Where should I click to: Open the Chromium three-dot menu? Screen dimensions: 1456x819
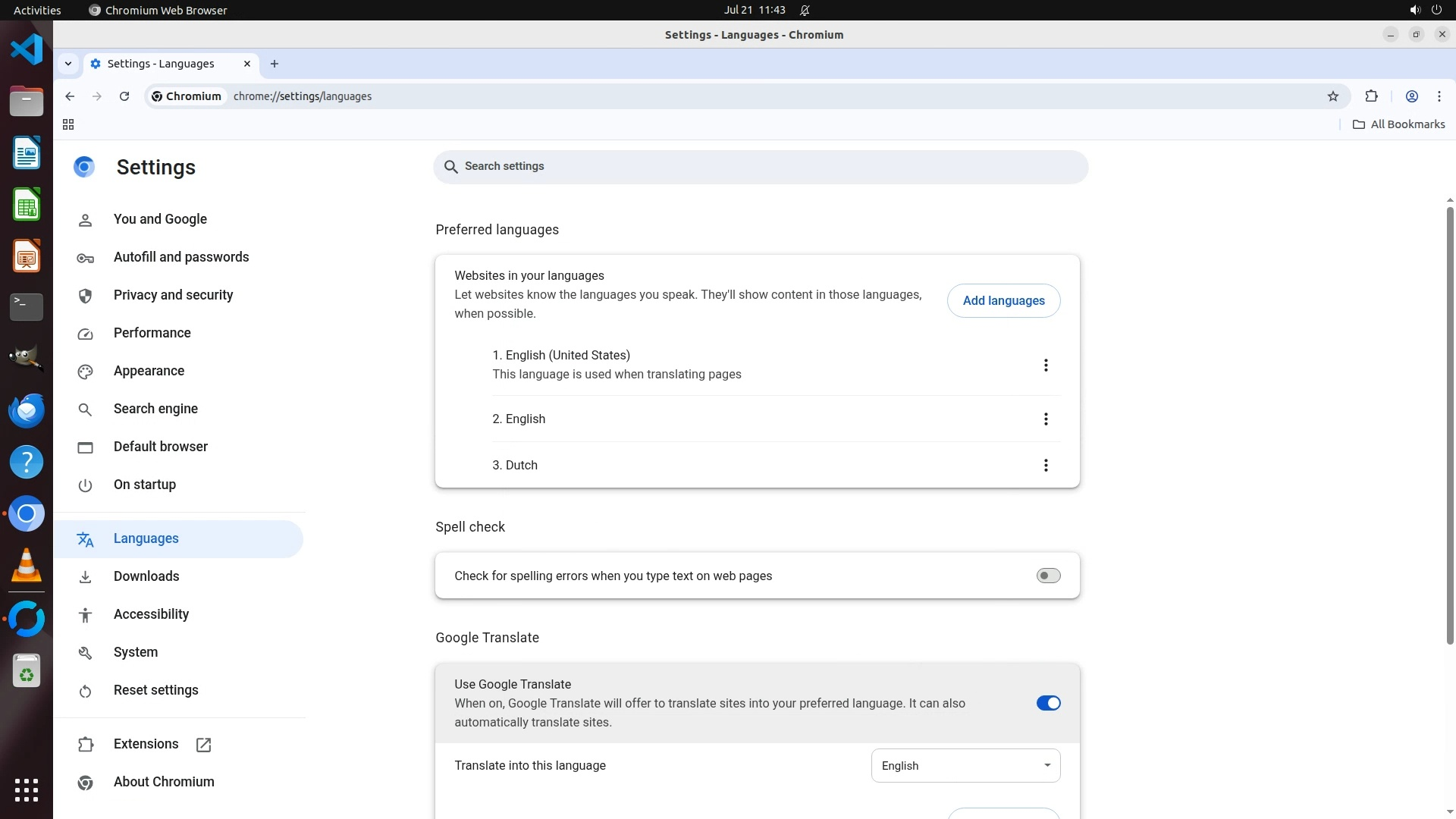point(1439,96)
